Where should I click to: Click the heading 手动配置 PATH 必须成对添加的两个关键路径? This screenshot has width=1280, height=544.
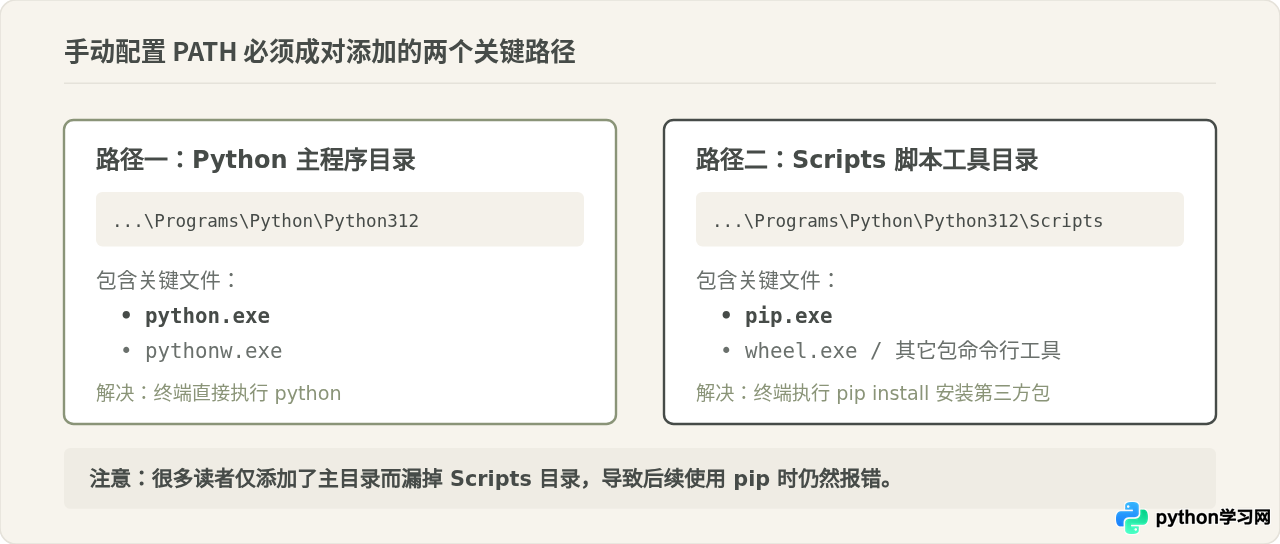point(320,52)
